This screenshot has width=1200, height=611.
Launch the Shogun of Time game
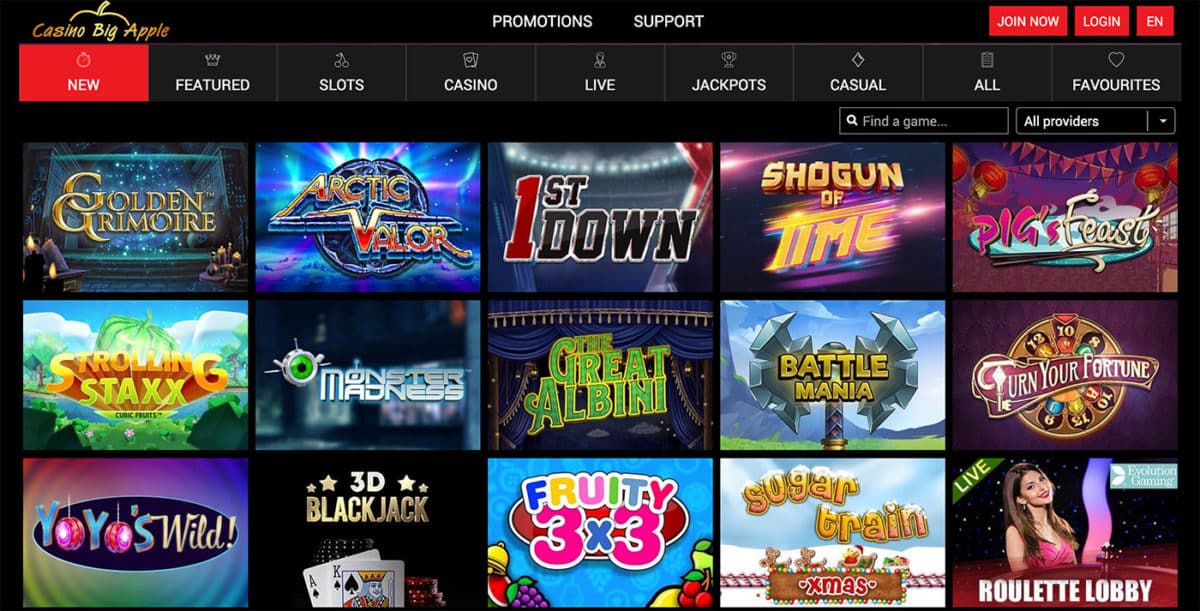tap(832, 217)
